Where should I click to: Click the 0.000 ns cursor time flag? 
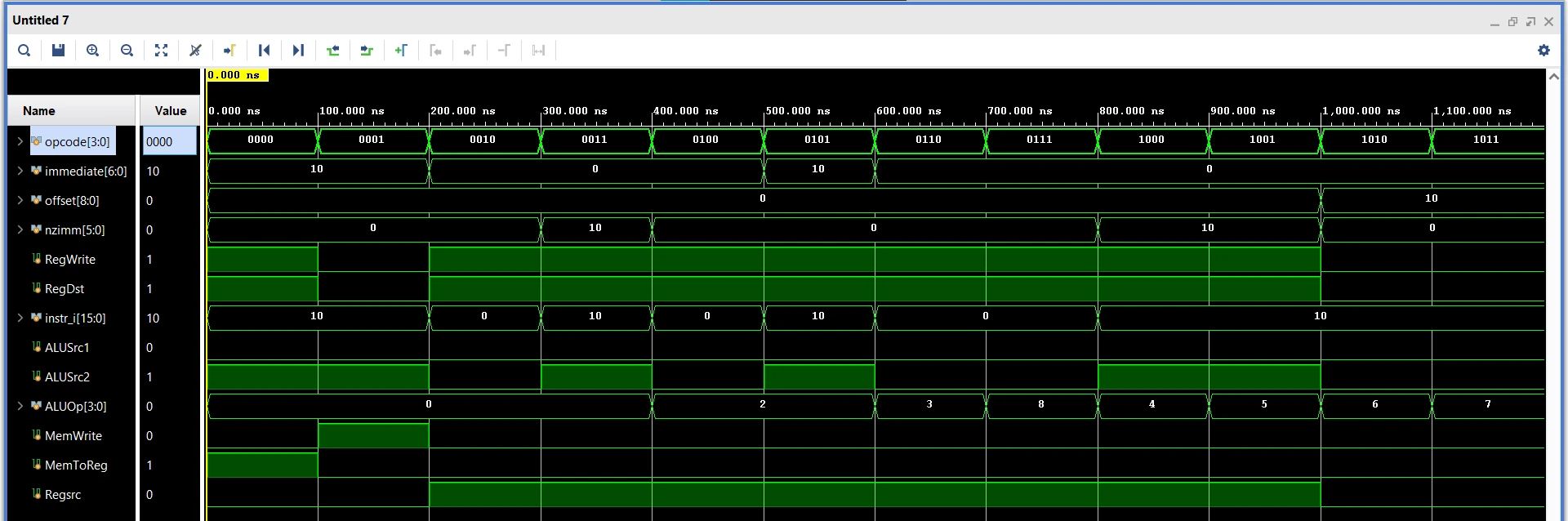click(237, 75)
